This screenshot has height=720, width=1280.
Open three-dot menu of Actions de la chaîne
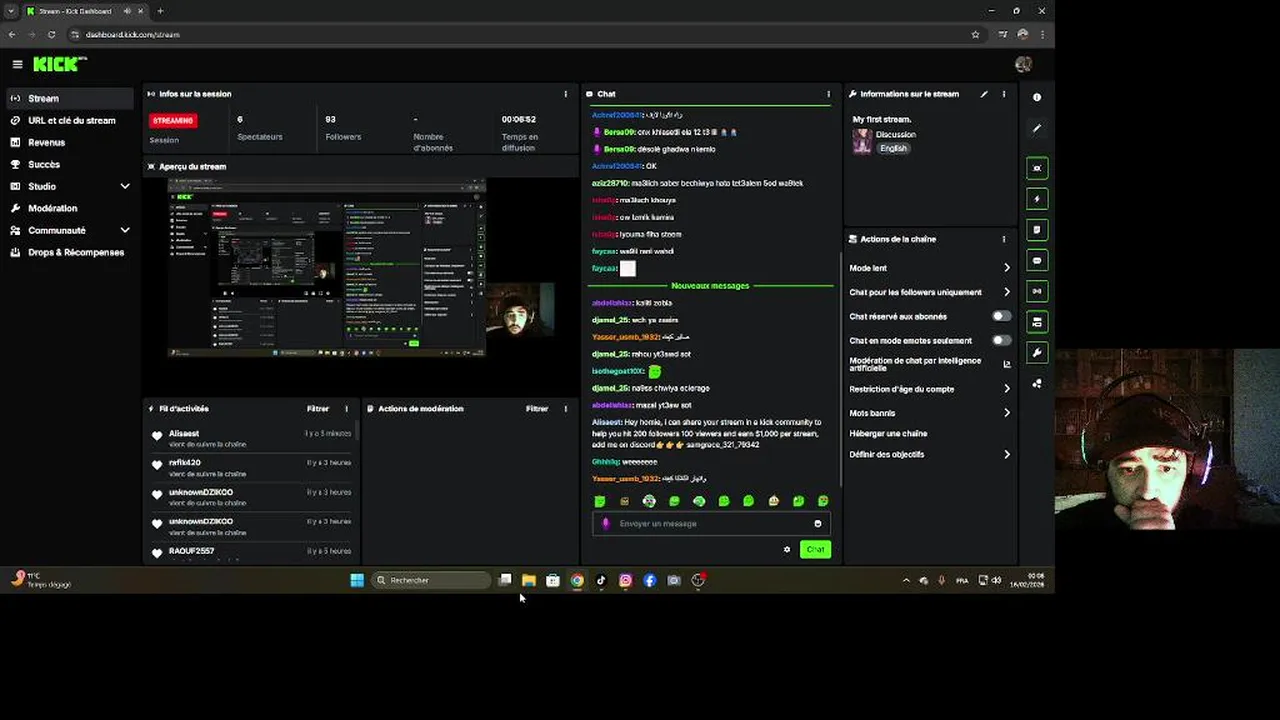[1004, 239]
